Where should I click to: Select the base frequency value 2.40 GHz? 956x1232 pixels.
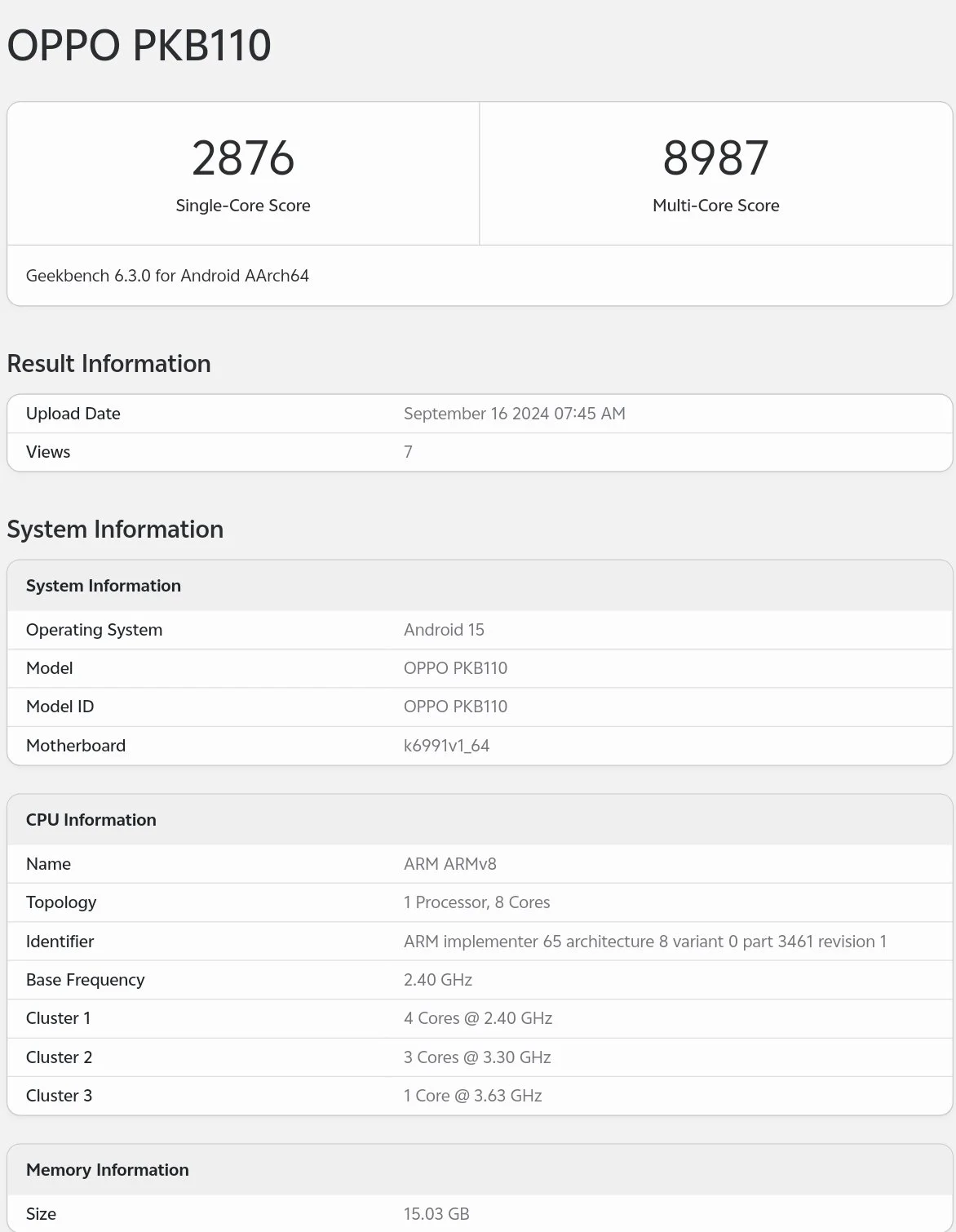[x=438, y=980]
